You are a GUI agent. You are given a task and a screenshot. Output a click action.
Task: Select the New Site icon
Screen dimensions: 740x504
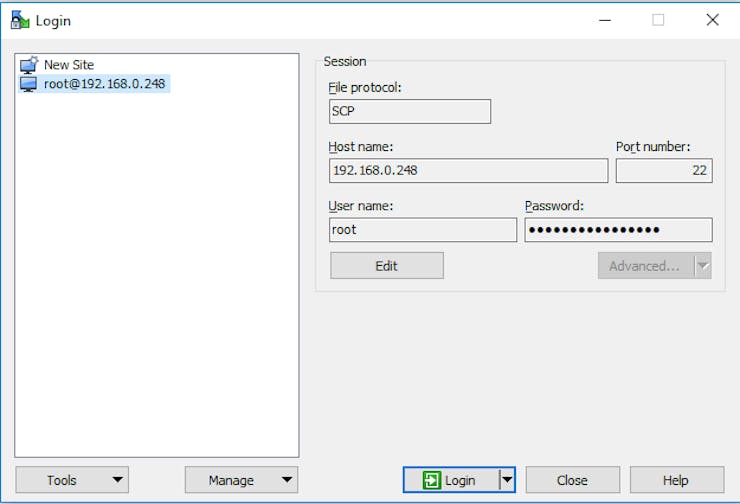[x=29, y=65]
